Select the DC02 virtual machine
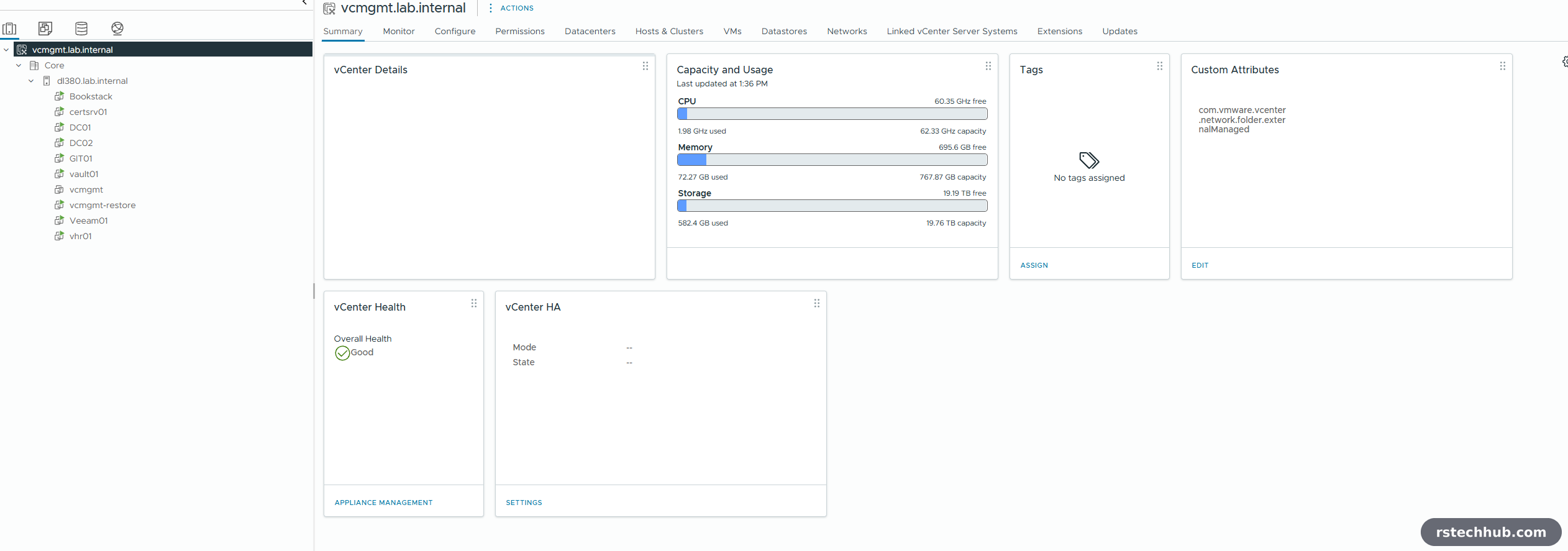Screen dimensions: 1568x551 81,143
